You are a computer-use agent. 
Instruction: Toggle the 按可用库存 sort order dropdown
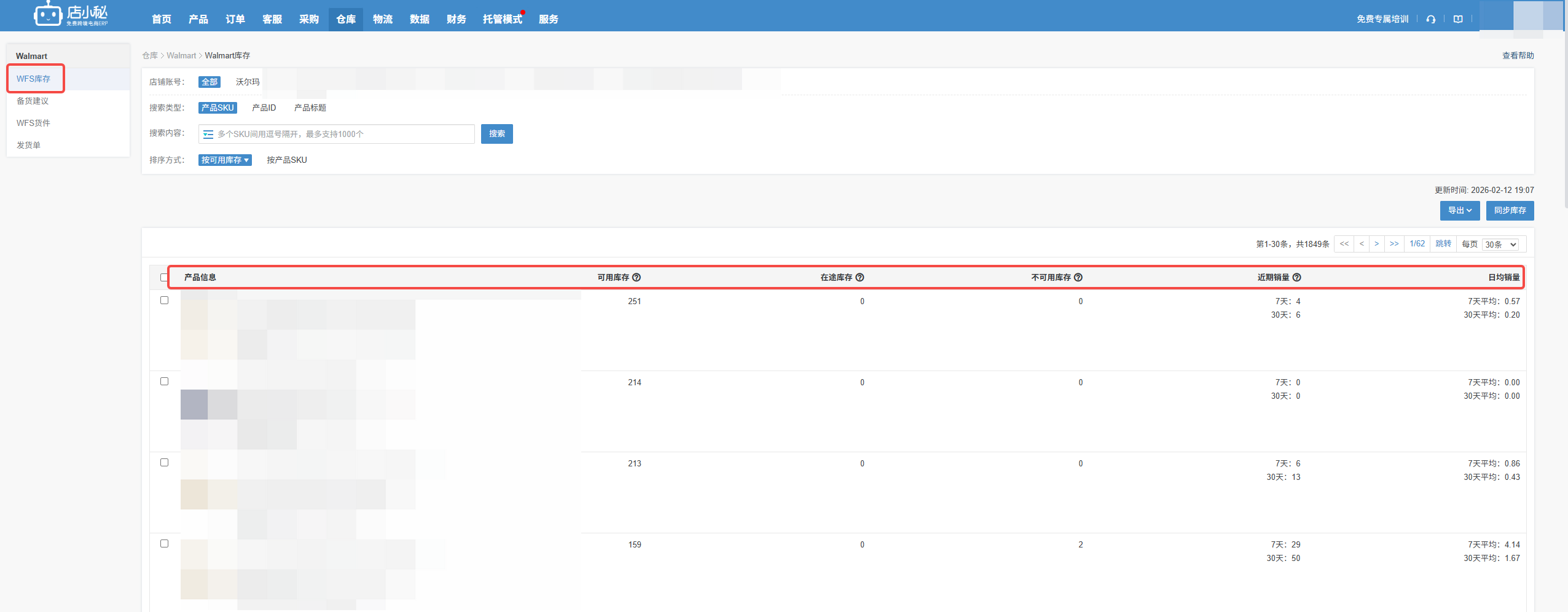[225, 160]
